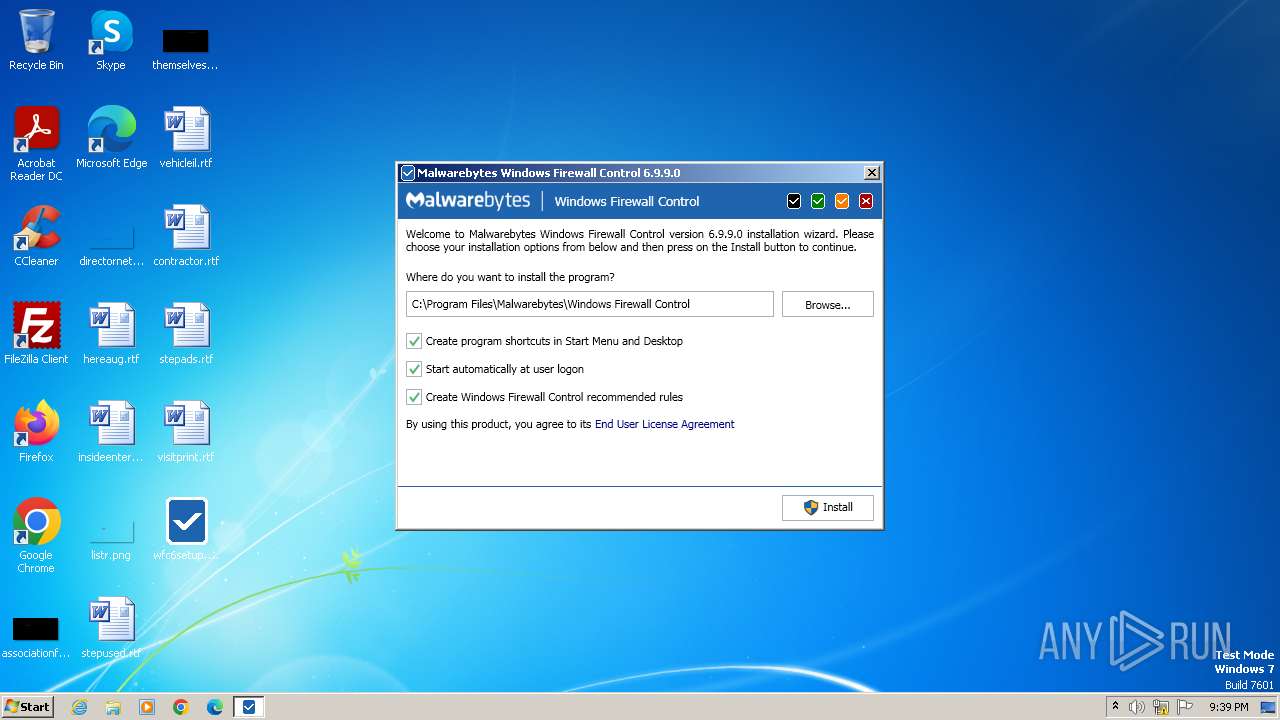This screenshot has height=720, width=1280.
Task: Click the 9:39 PM taskbar clock
Action: [x=1229, y=707]
